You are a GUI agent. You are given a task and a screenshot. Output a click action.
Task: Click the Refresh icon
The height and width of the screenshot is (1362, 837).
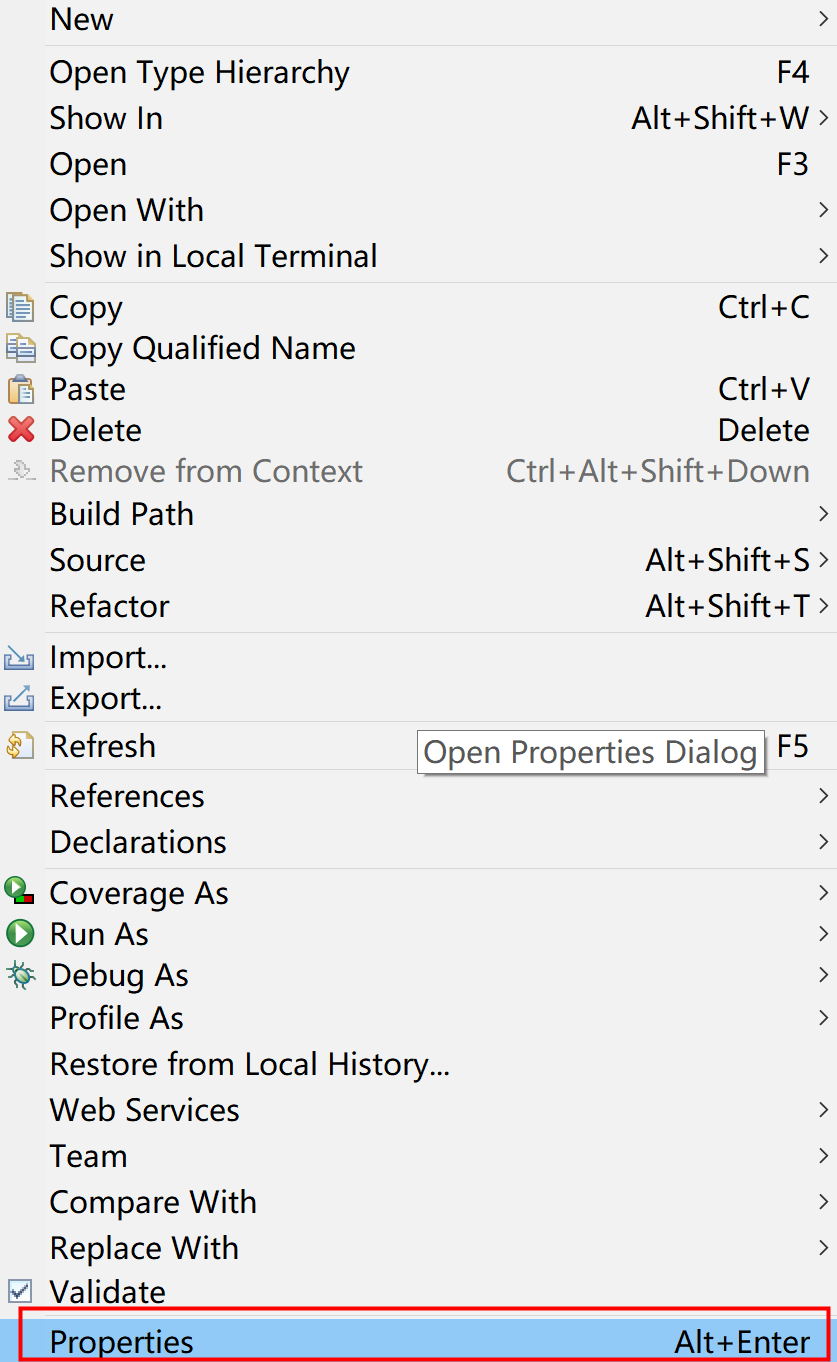point(20,746)
